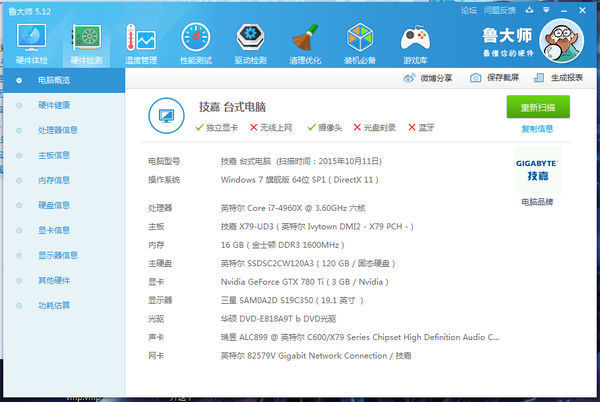Click the 电脑品牌 label
600x402 pixels.
pyautogui.click(x=537, y=202)
